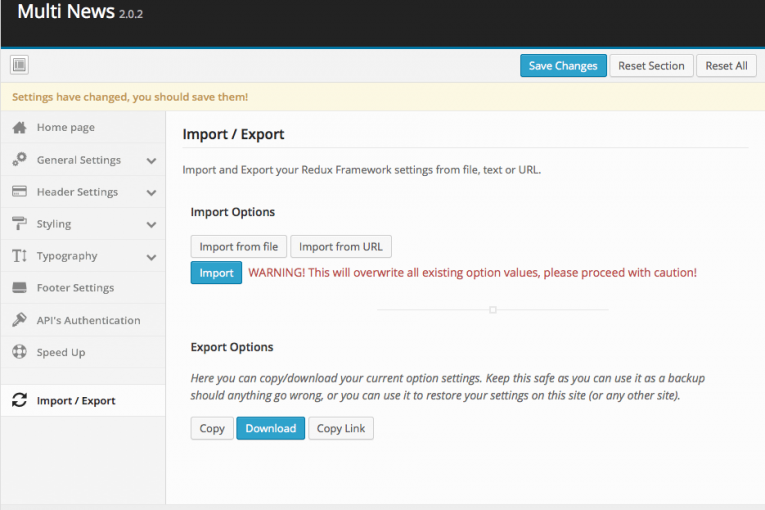Click the Reset Section button

tap(651, 66)
